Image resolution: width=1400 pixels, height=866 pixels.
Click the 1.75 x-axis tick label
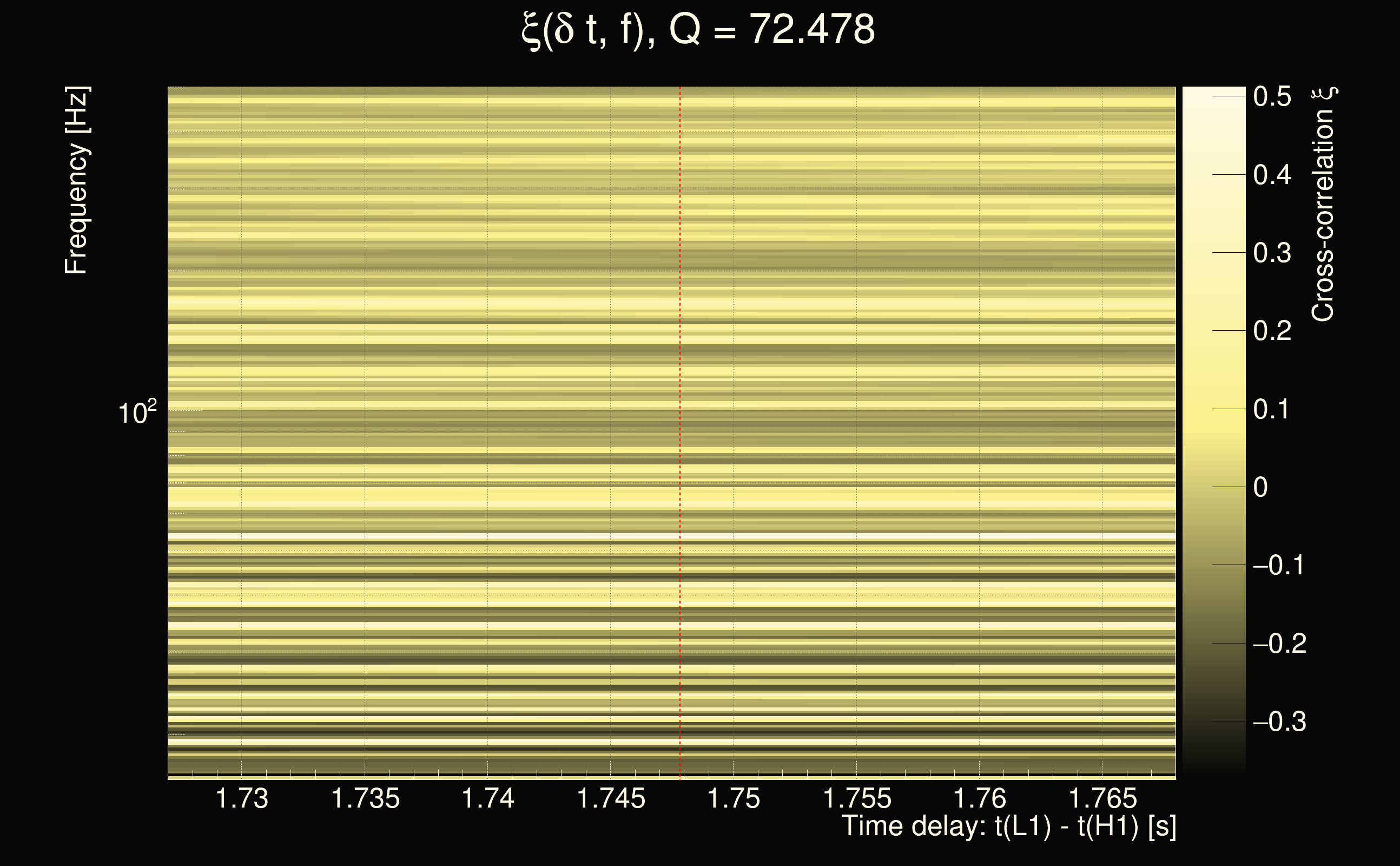point(734,798)
